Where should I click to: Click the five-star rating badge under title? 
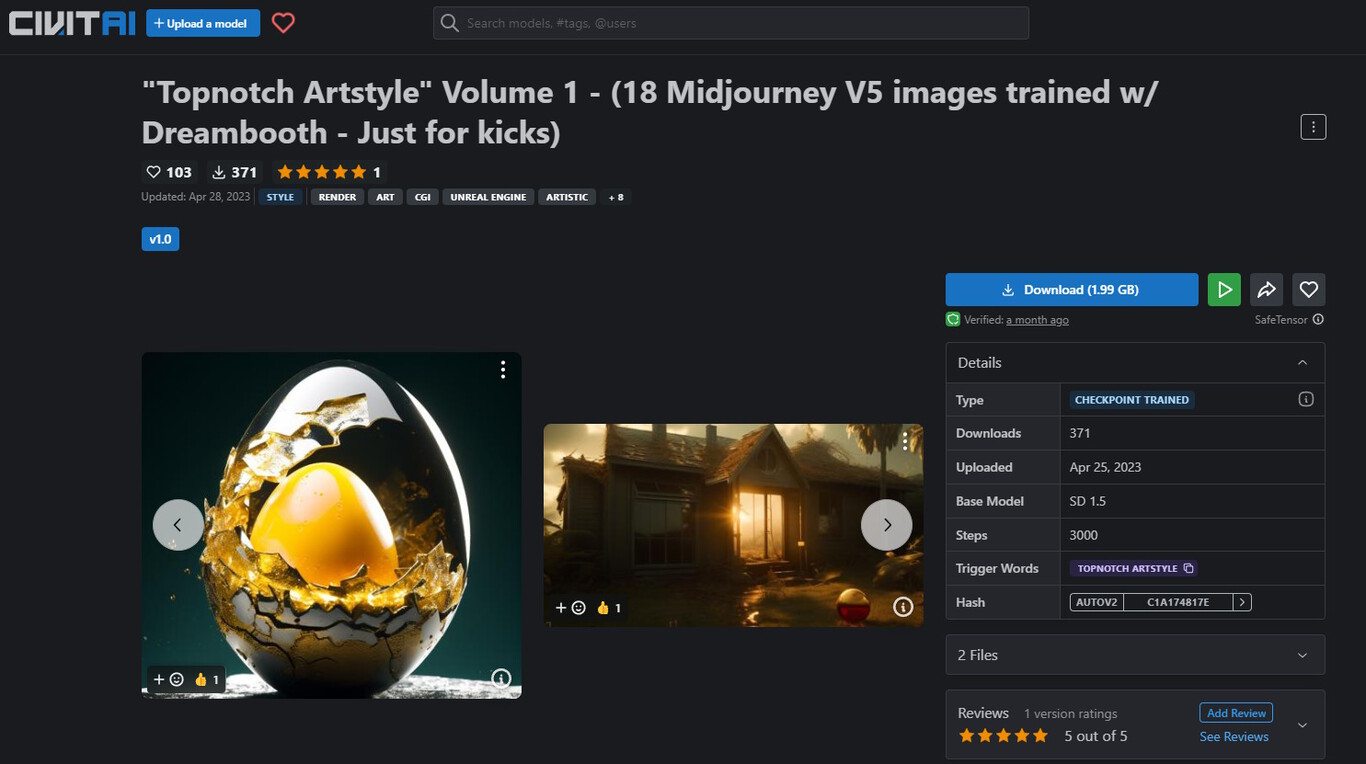(329, 172)
